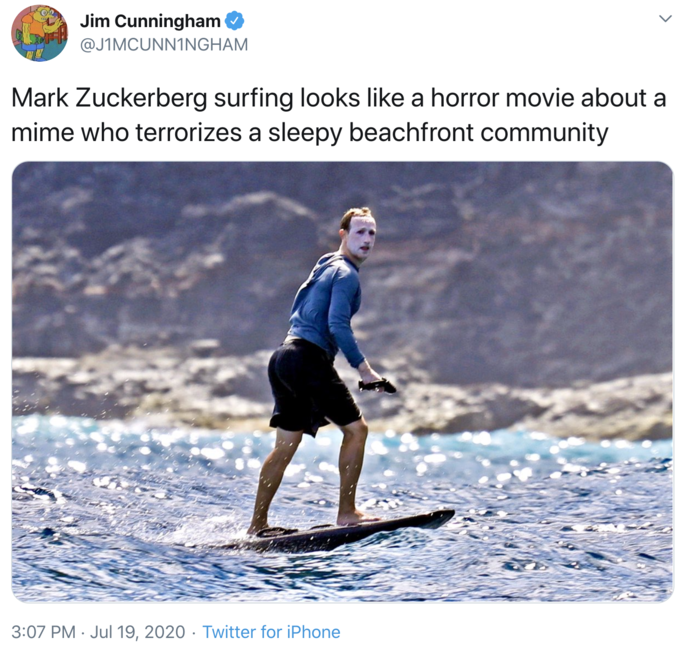Click the word "mime" in tweet text
Screen dimensions: 680x652
point(43,132)
